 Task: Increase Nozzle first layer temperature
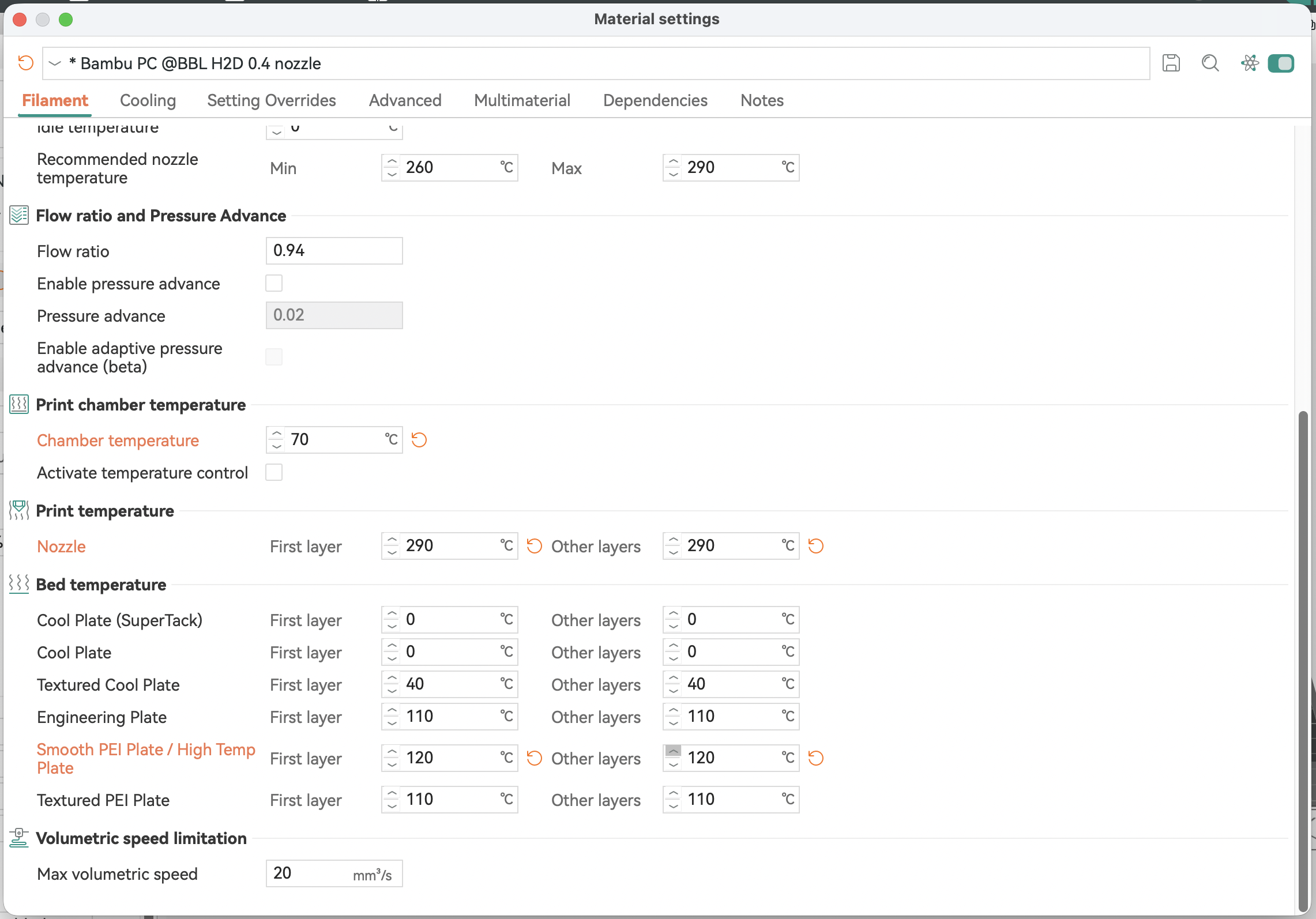(x=392, y=540)
